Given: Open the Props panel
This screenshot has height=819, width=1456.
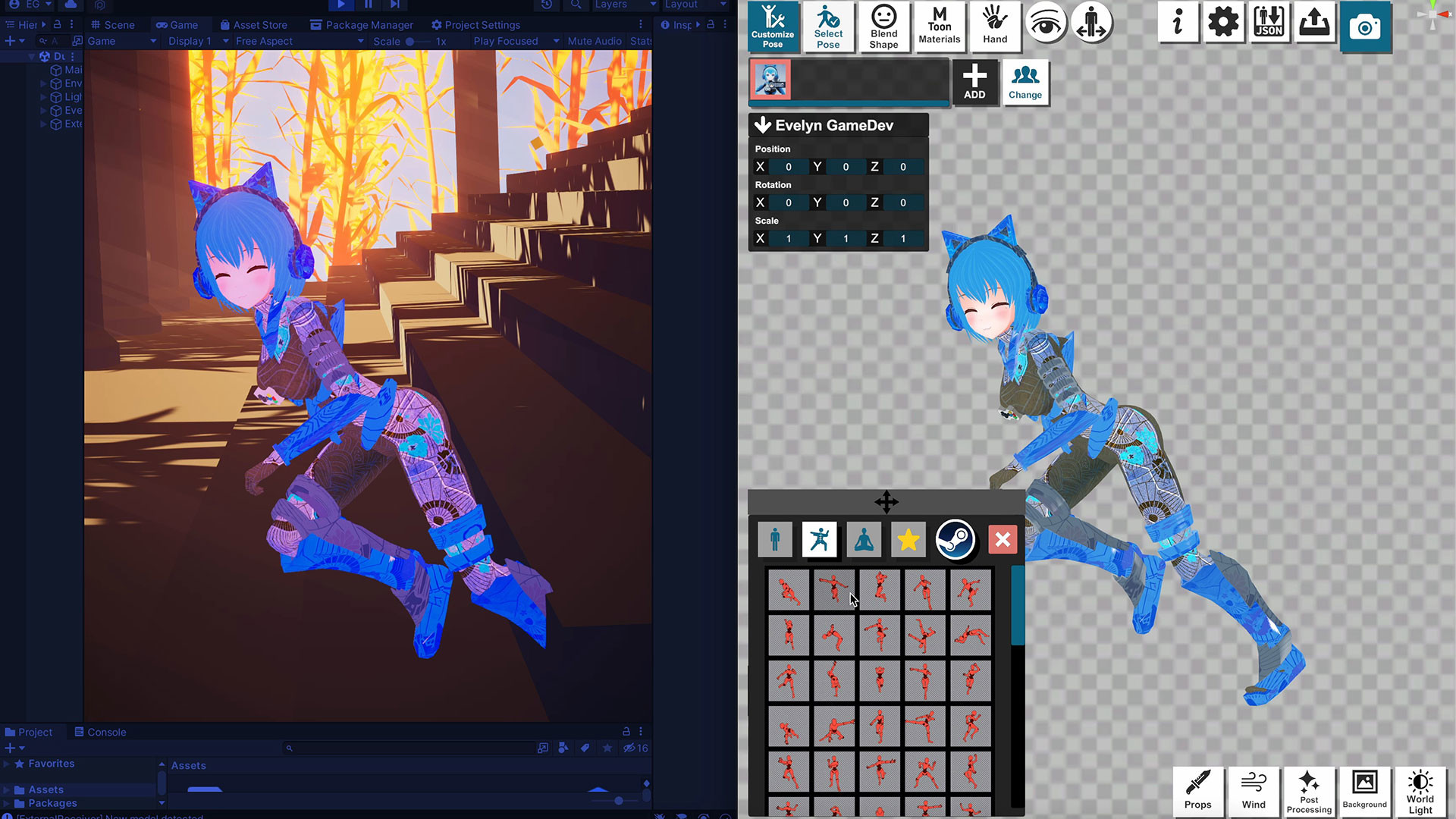Looking at the screenshot, I should tap(1198, 792).
